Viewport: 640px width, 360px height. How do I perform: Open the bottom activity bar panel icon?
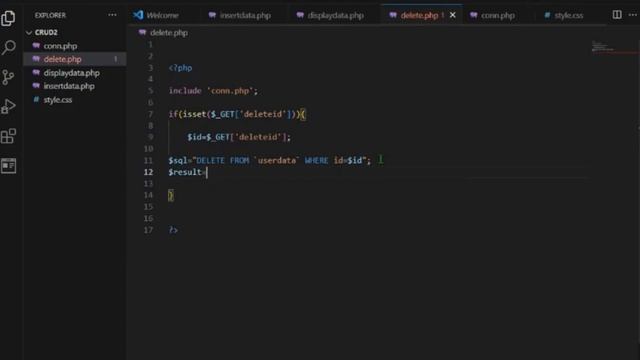click(8, 166)
